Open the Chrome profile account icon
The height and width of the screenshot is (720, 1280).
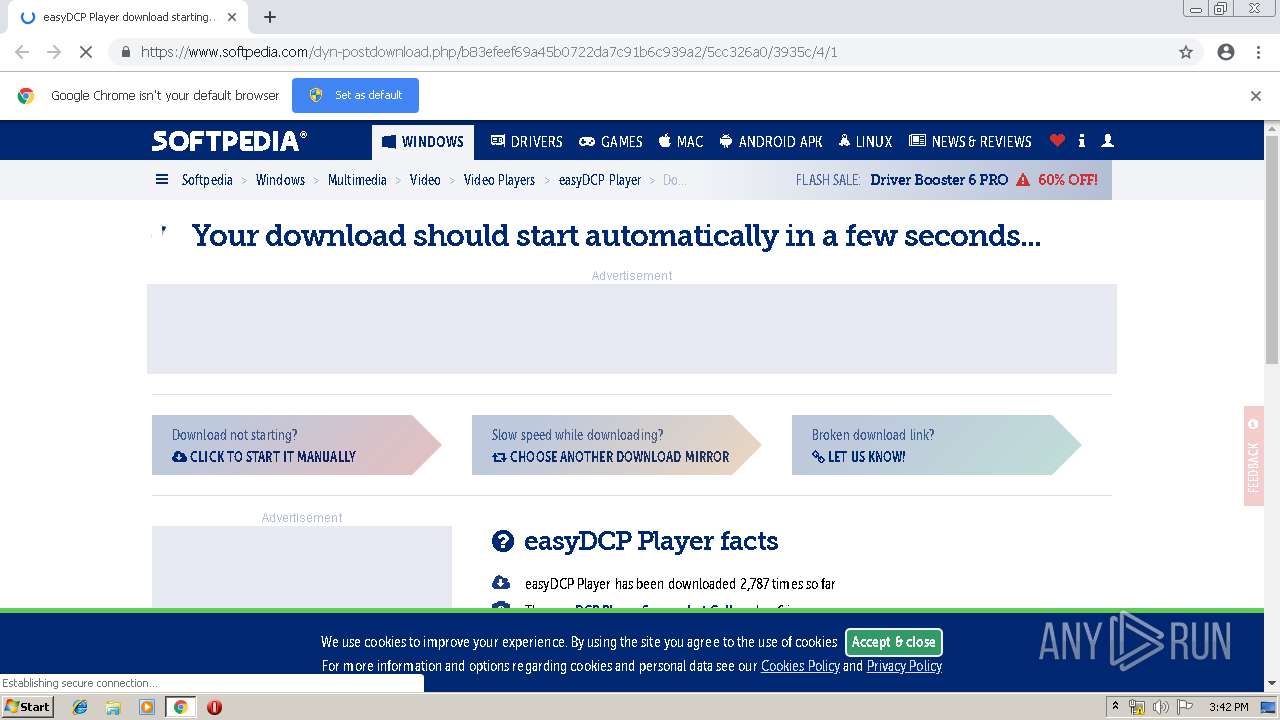[1226, 52]
